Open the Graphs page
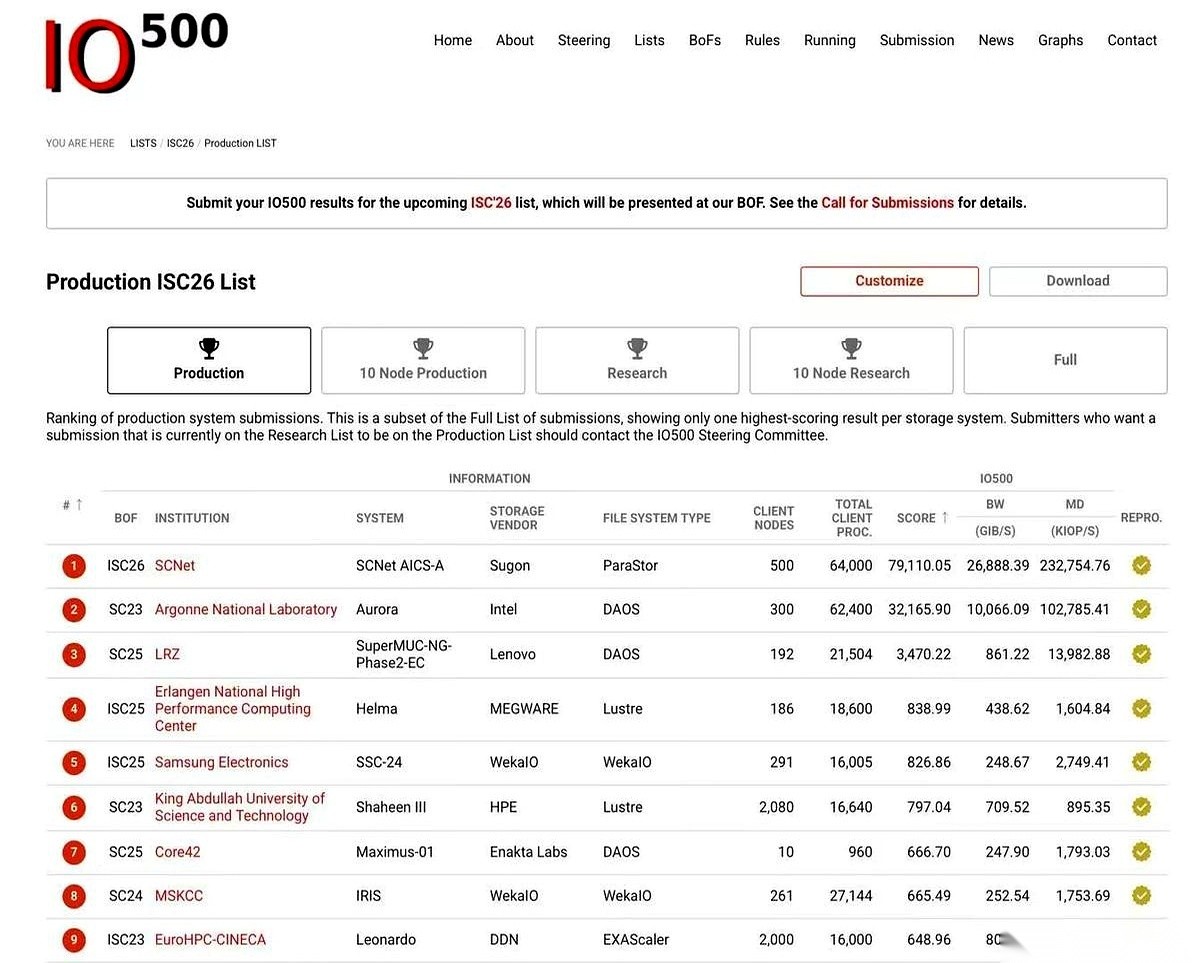This screenshot has width=1200, height=963. coord(1061,40)
